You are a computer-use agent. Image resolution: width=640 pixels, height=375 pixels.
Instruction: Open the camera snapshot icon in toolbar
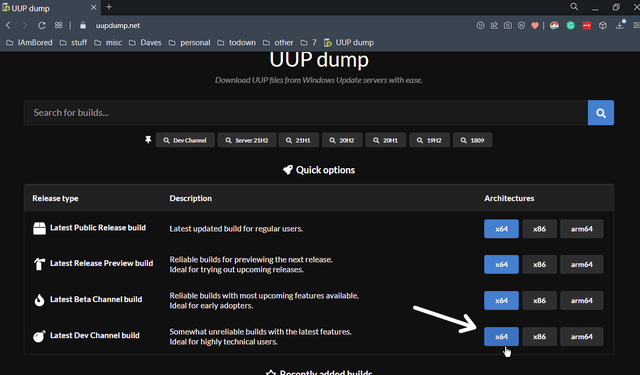pyautogui.click(x=507, y=25)
